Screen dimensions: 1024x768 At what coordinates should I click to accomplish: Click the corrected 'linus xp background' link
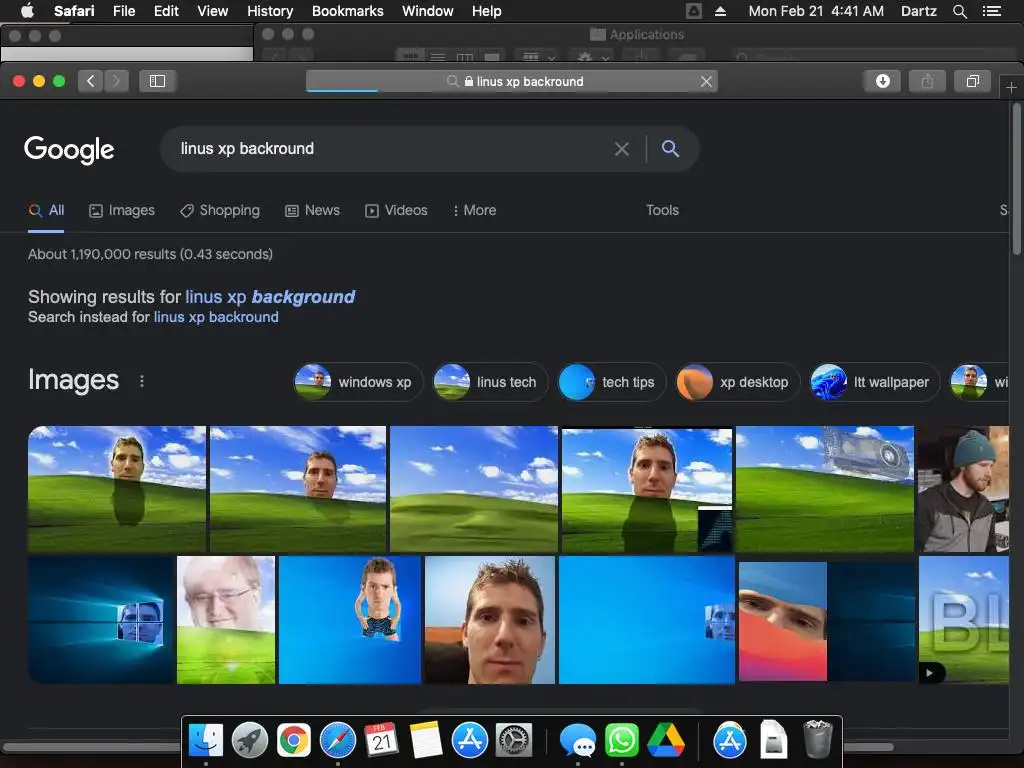[270, 297]
